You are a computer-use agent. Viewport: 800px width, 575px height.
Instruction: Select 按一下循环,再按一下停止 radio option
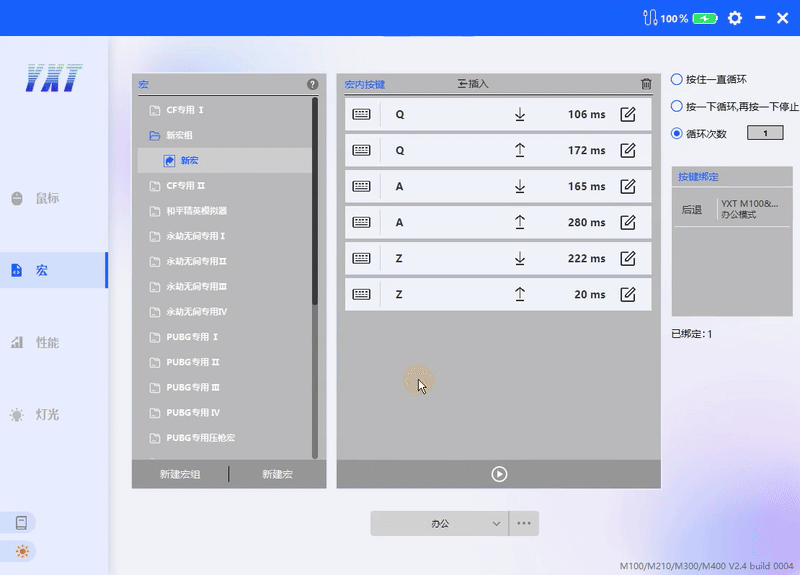click(x=677, y=106)
